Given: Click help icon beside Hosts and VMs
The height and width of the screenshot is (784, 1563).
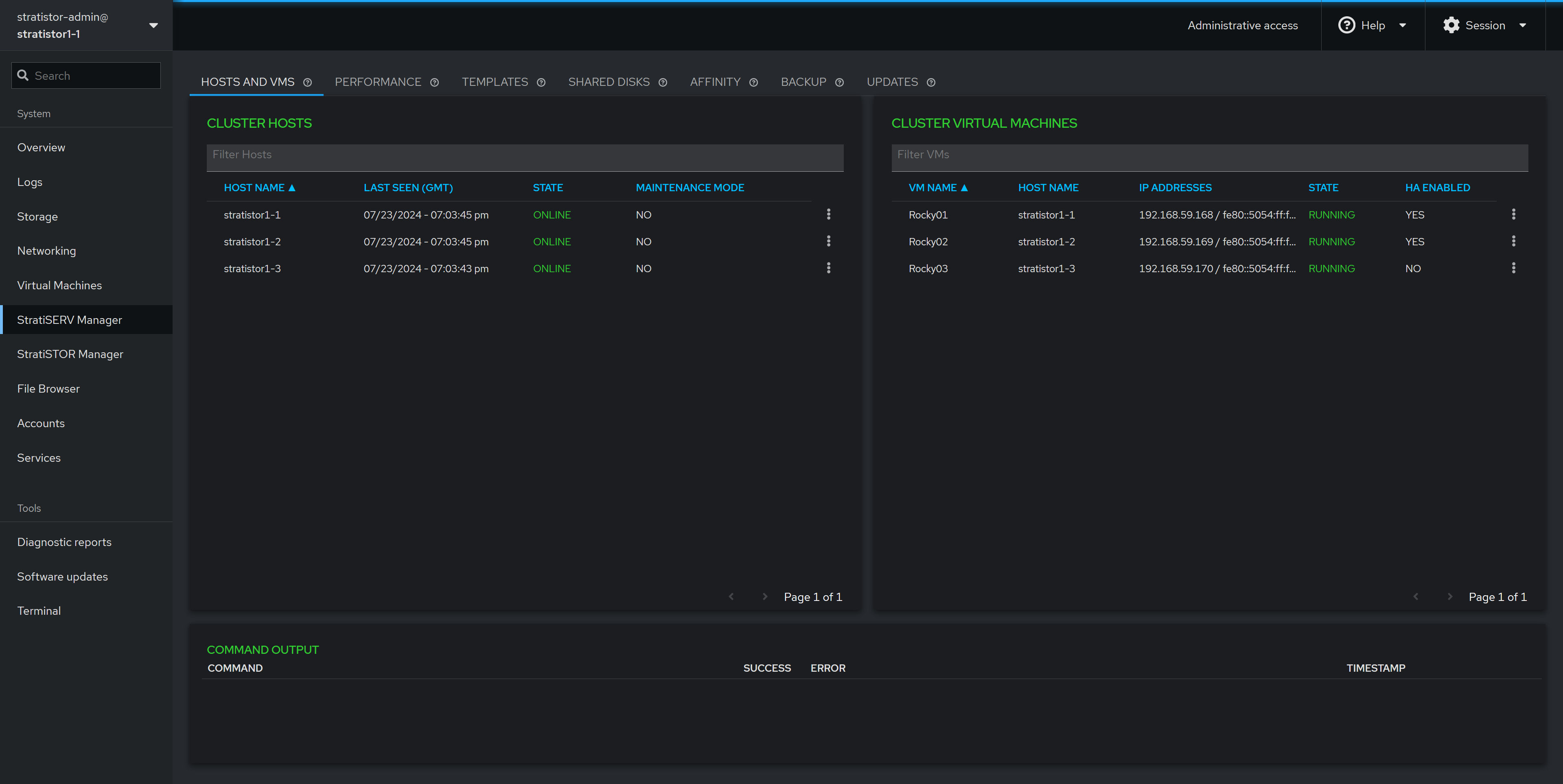Looking at the screenshot, I should click(308, 83).
